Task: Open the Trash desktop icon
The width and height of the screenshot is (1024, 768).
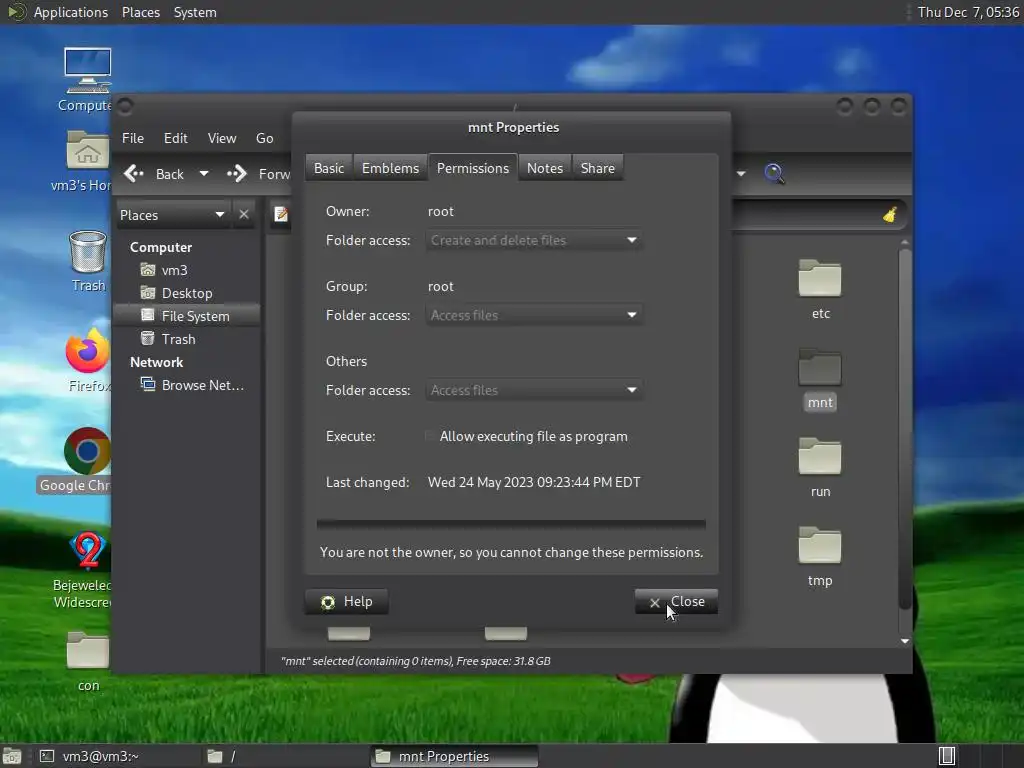Action: (88, 251)
